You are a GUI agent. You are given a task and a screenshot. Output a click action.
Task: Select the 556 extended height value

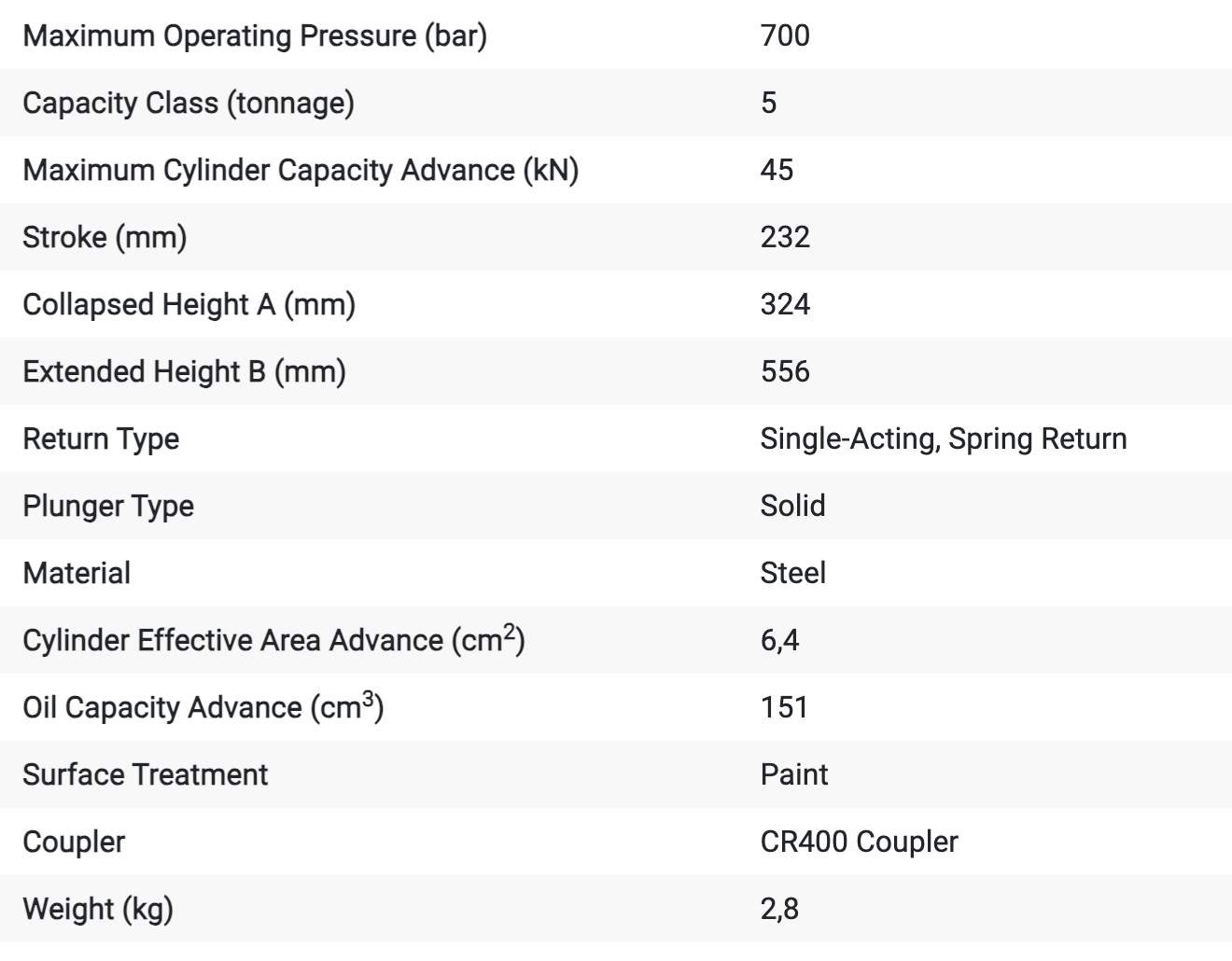pyautogui.click(x=785, y=371)
